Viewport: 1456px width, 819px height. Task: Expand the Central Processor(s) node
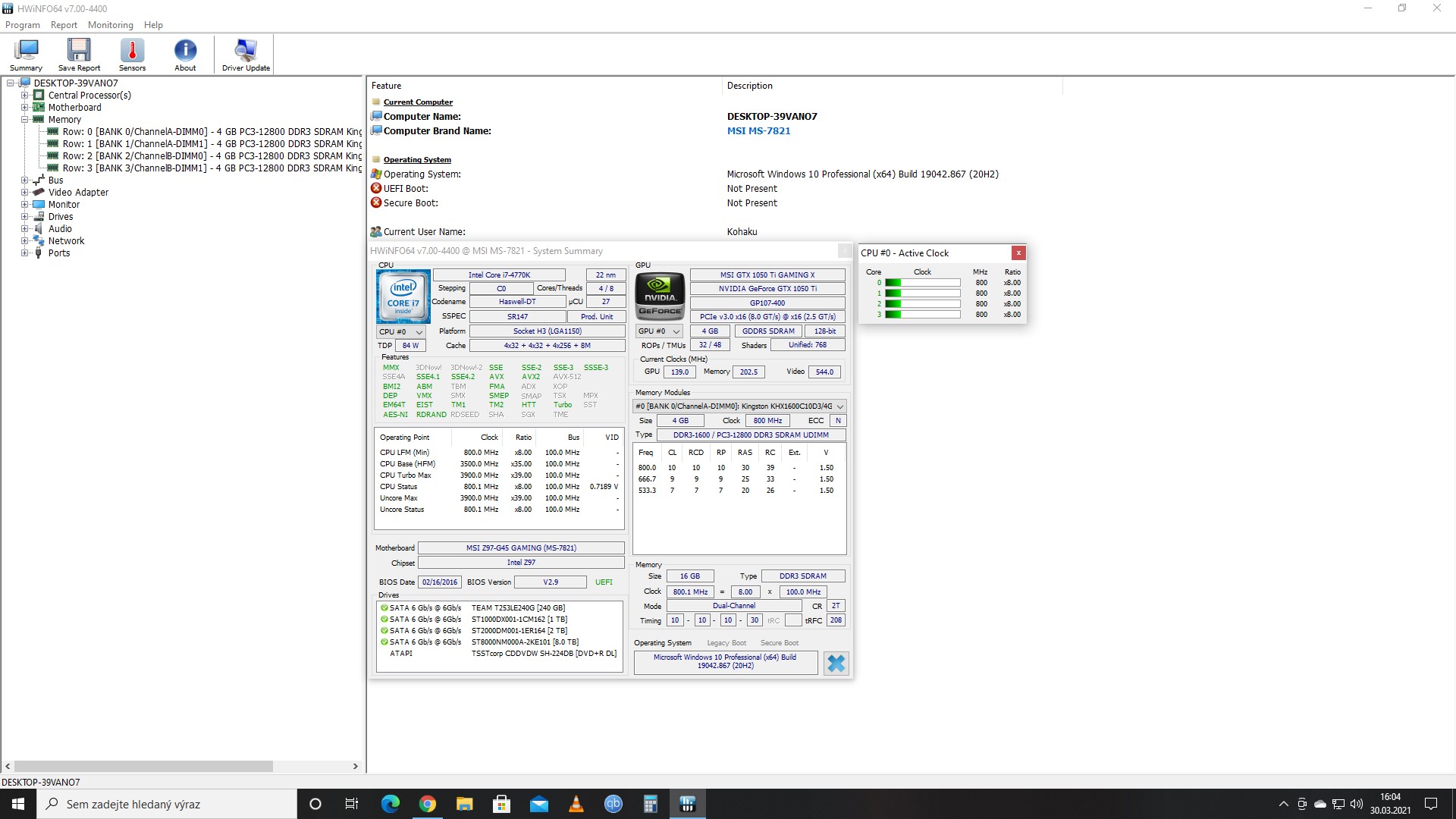click(x=25, y=96)
